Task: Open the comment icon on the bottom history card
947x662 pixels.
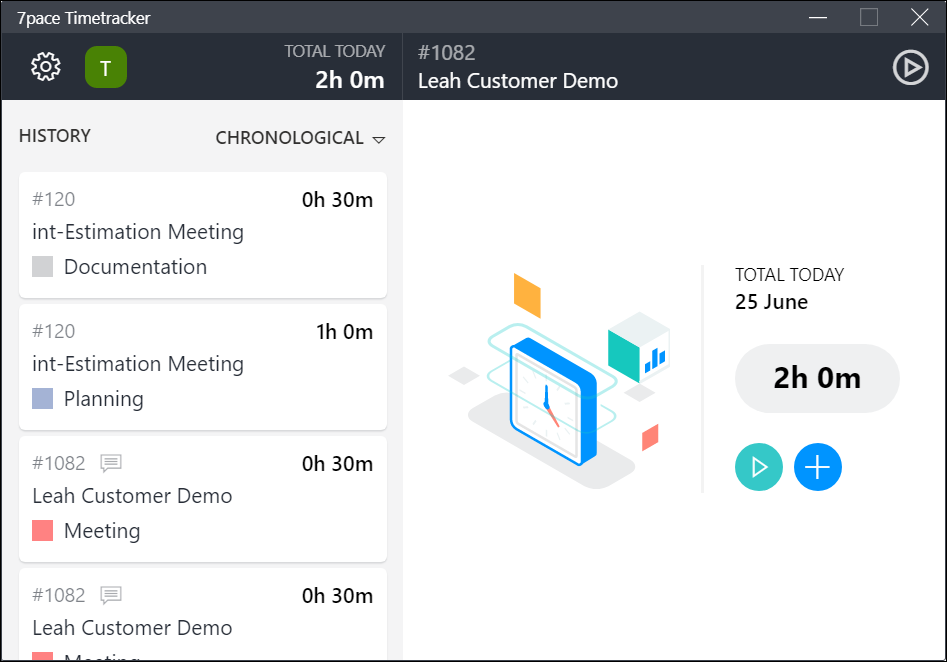Action: tap(111, 595)
